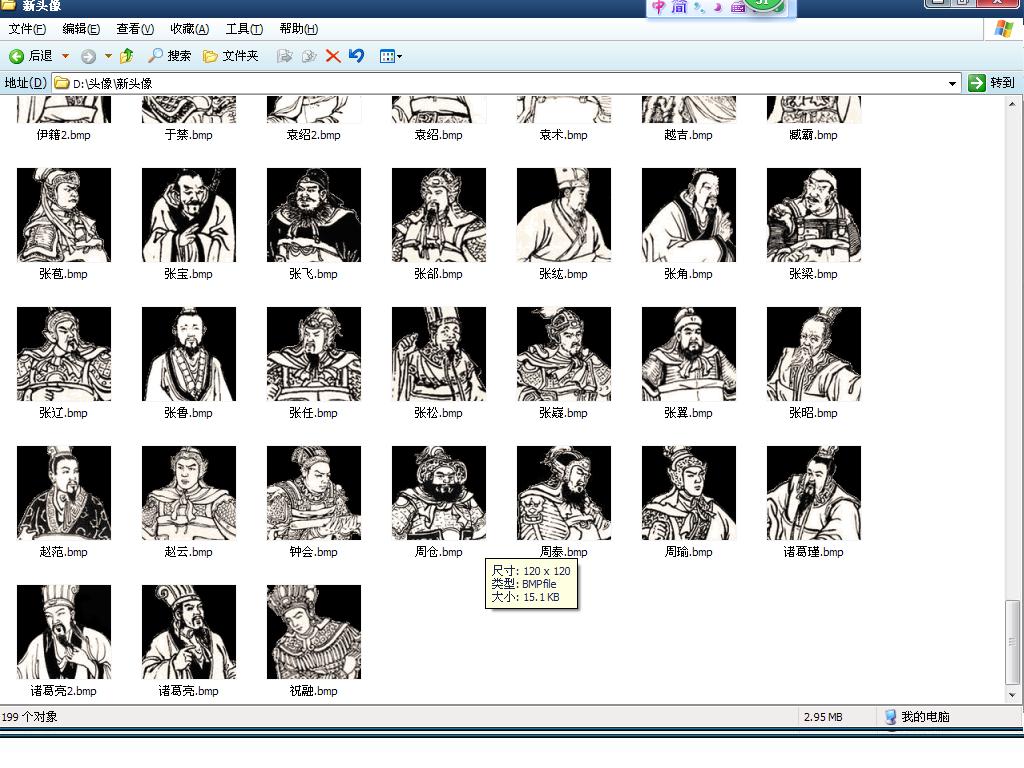Click the 袁绍.bmp file name

click(439, 135)
